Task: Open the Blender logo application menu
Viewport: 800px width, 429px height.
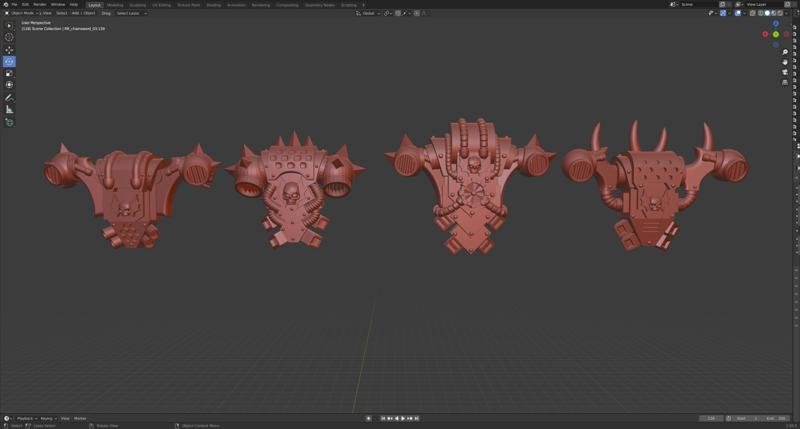Action: point(6,4)
